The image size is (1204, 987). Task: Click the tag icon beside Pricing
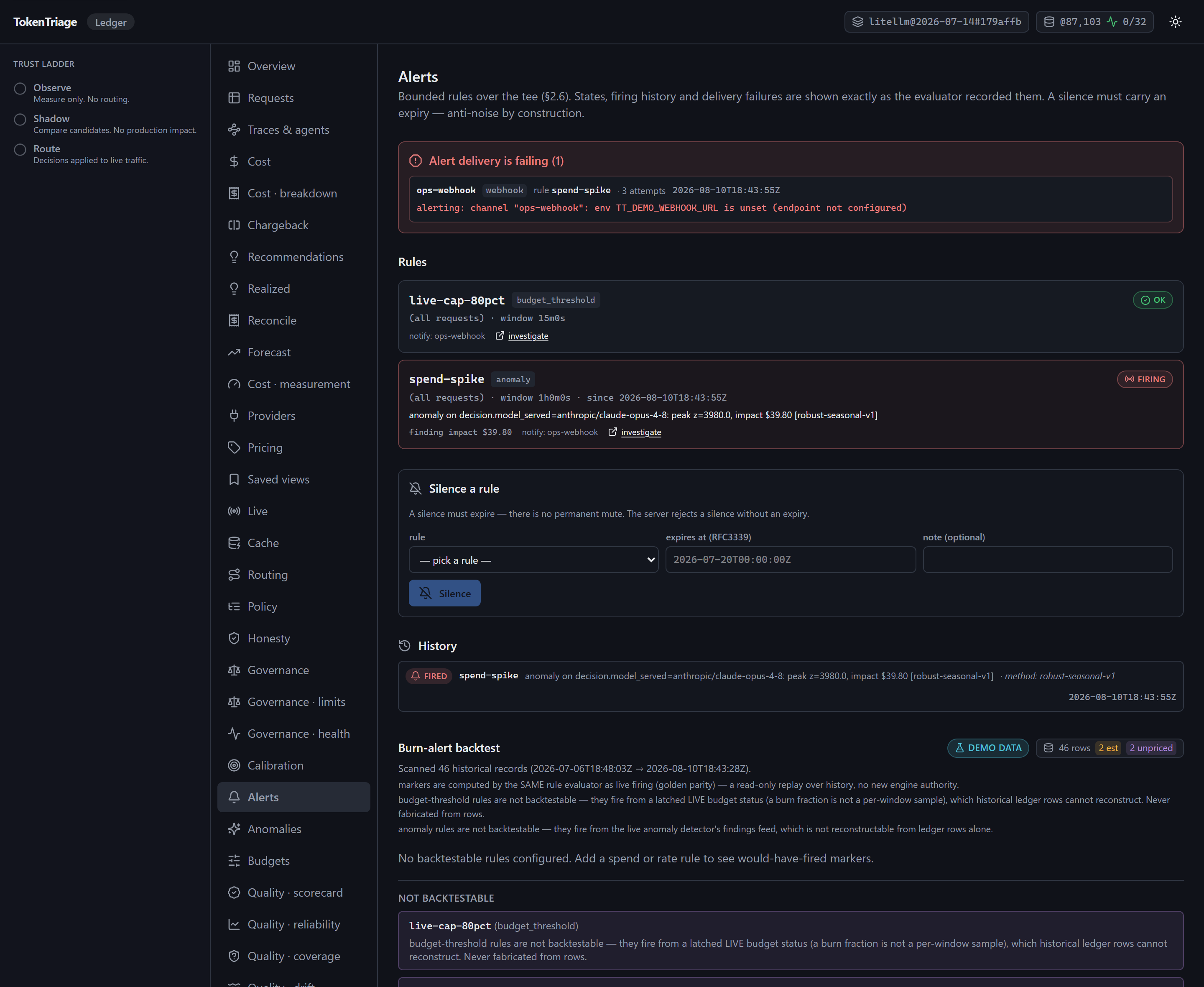(x=234, y=448)
